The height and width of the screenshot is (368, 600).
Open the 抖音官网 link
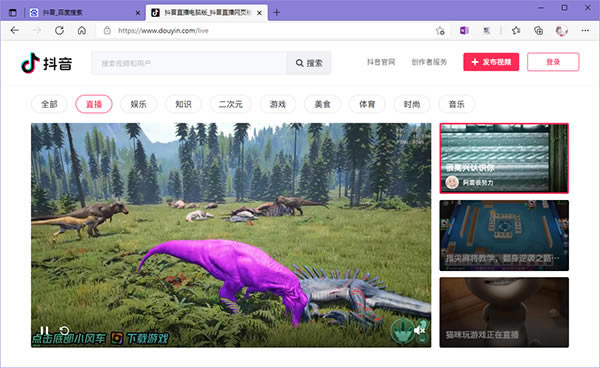pyautogui.click(x=381, y=62)
